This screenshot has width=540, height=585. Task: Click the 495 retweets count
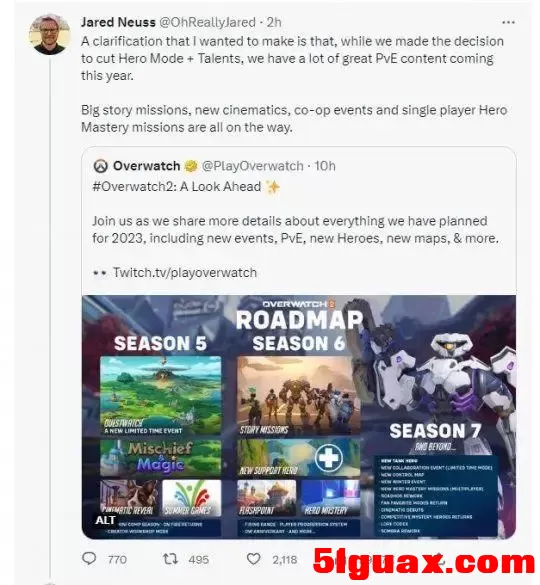point(199,559)
